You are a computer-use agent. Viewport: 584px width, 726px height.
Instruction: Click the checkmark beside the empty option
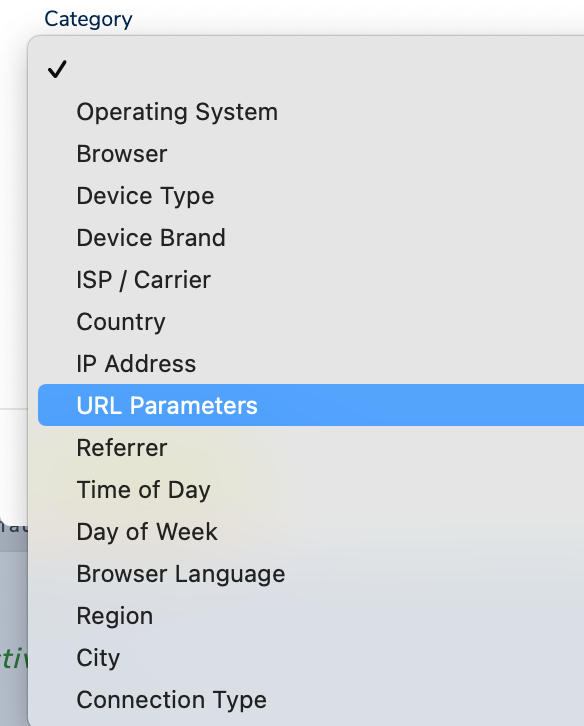tap(57, 69)
